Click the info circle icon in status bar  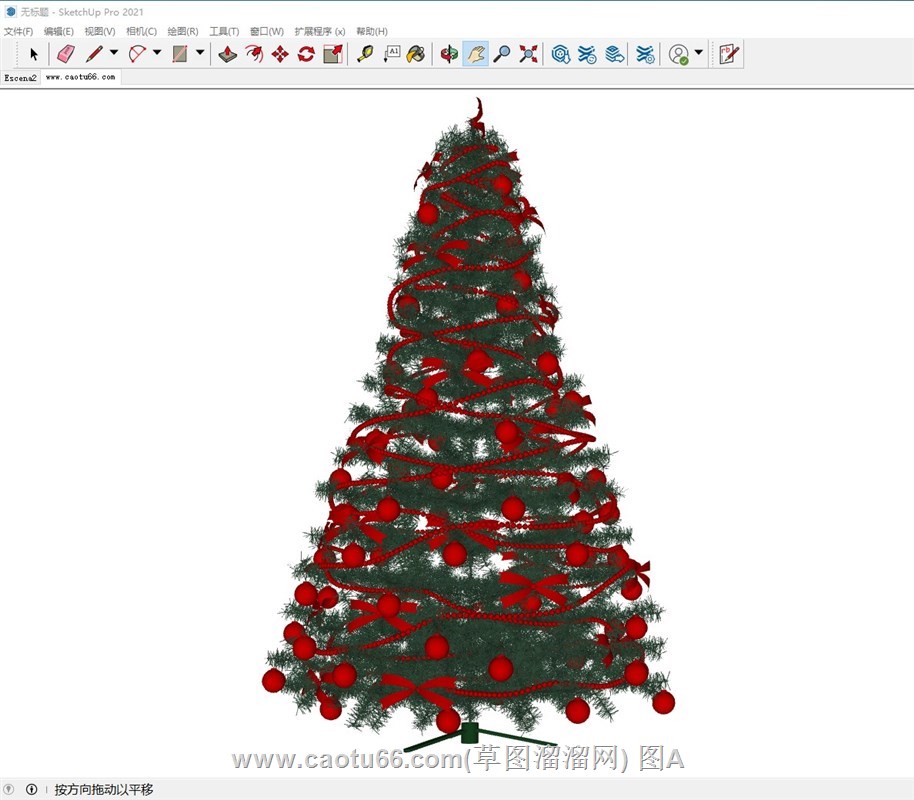pyautogui.click(x=32, y=790)
